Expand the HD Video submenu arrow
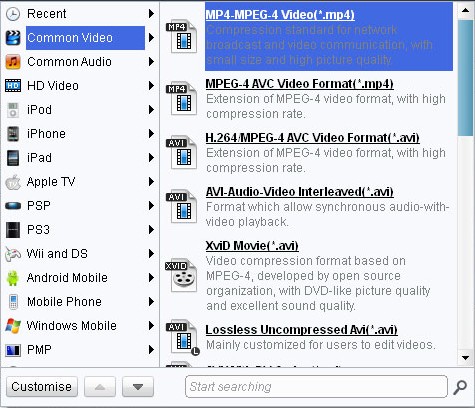The height and width of the screenshot is (408, 475). tap(151, 86)
